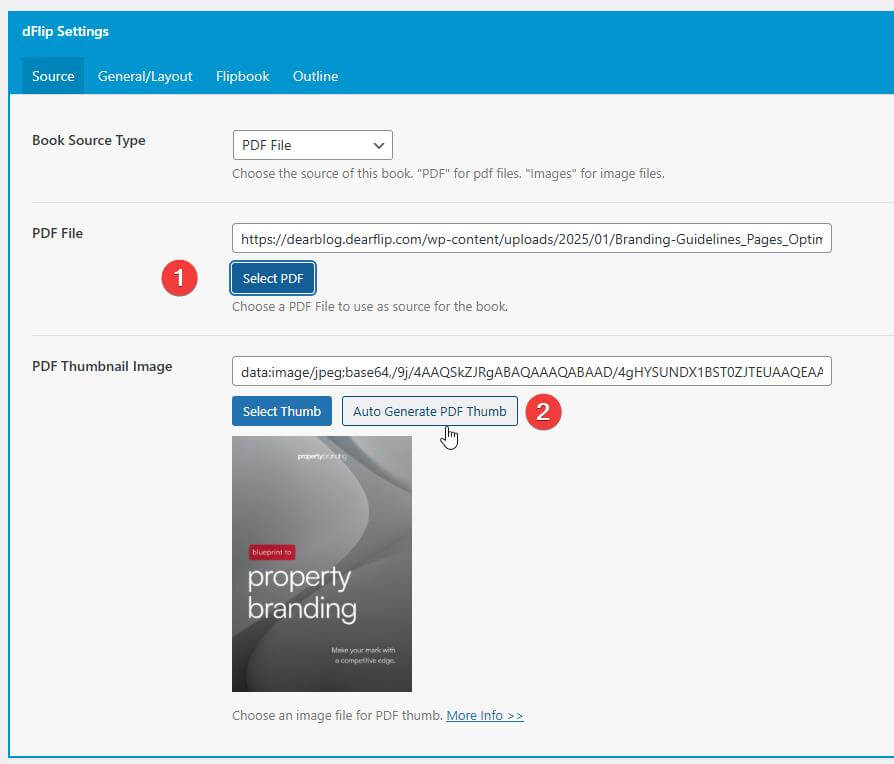Hit Auto Generate PDF Thumb
The width and height of the screenshot is (894, 764).
429,411
